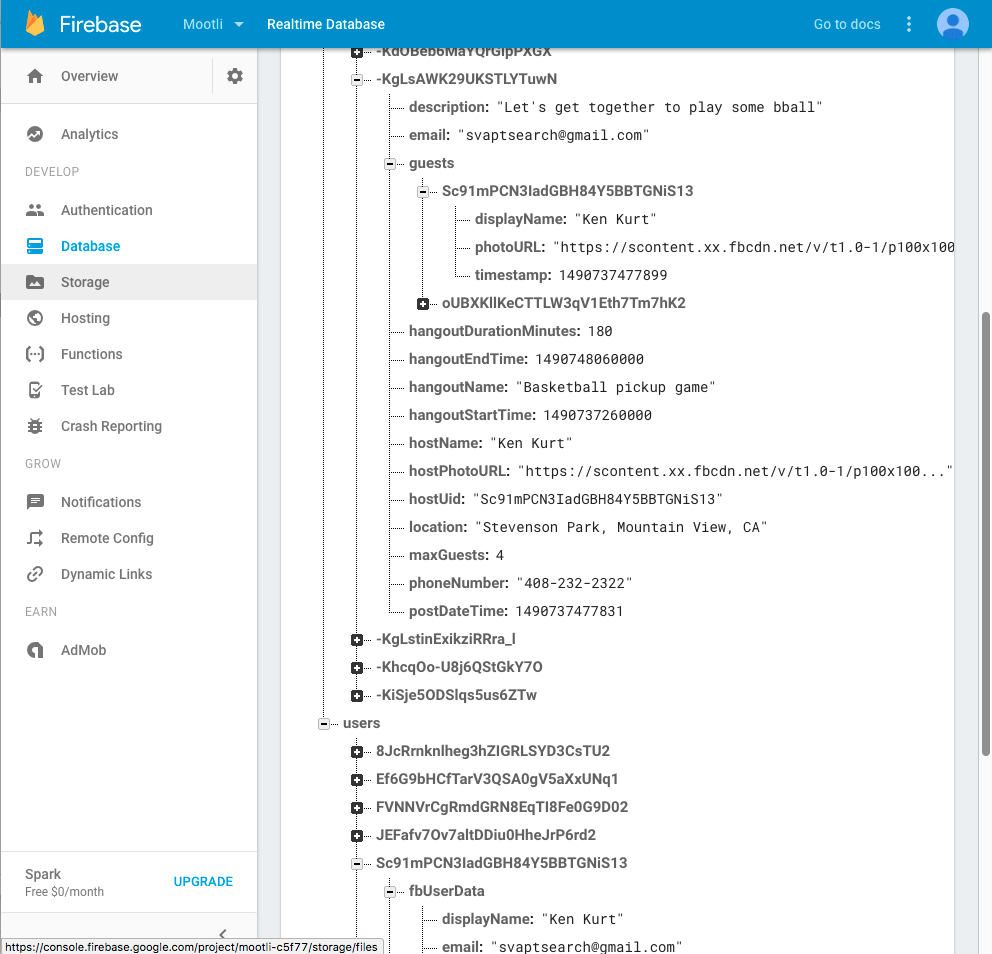
Task: Select Overview in the sidebar
Action: pyautogui.click(x=90, y=76)
